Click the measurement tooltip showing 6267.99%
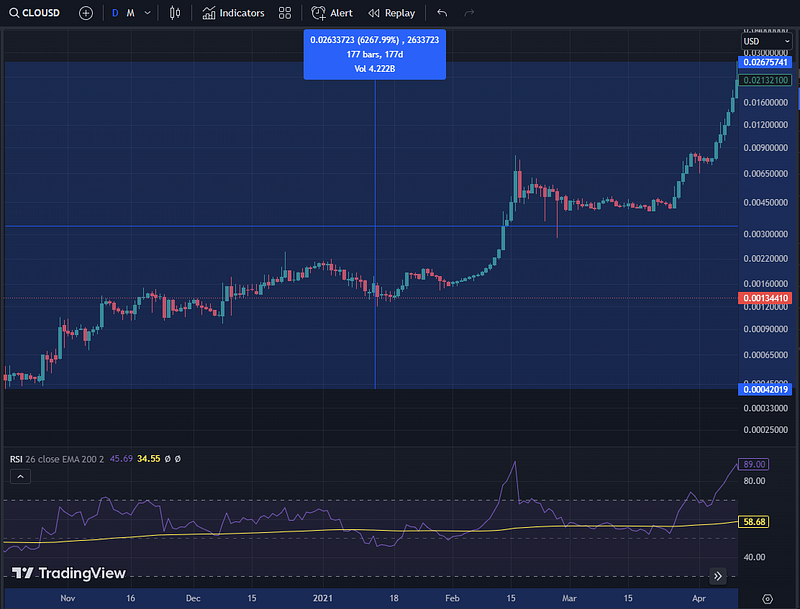This screenshot has height=609, width=800. pyautogui.click(x=374, y=54)
